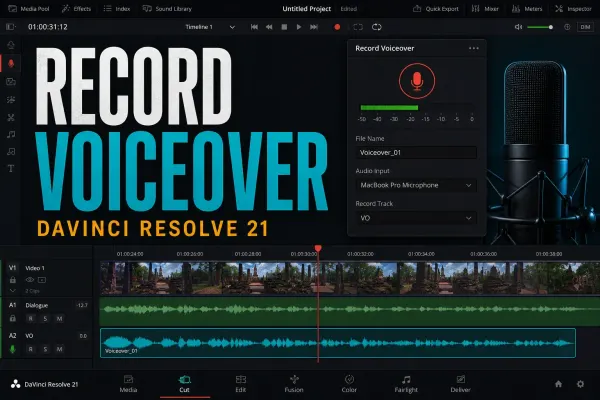Switch to the Cut page
The image size is (600, 400).
pos(184,384)
